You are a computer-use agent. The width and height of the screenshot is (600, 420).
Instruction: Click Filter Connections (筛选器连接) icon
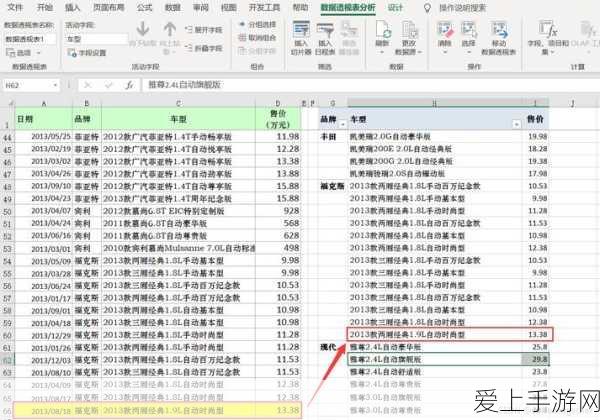(x=349, y=29)
